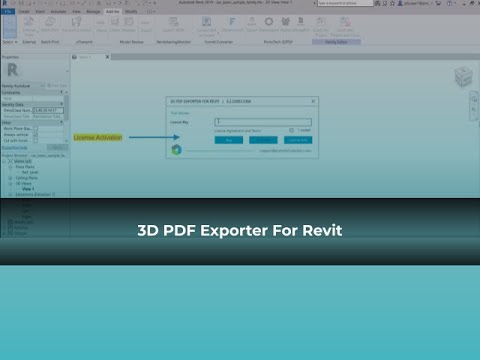480x360 pixels.
Task: Open the Properties help link
Action: pos(15,148)
